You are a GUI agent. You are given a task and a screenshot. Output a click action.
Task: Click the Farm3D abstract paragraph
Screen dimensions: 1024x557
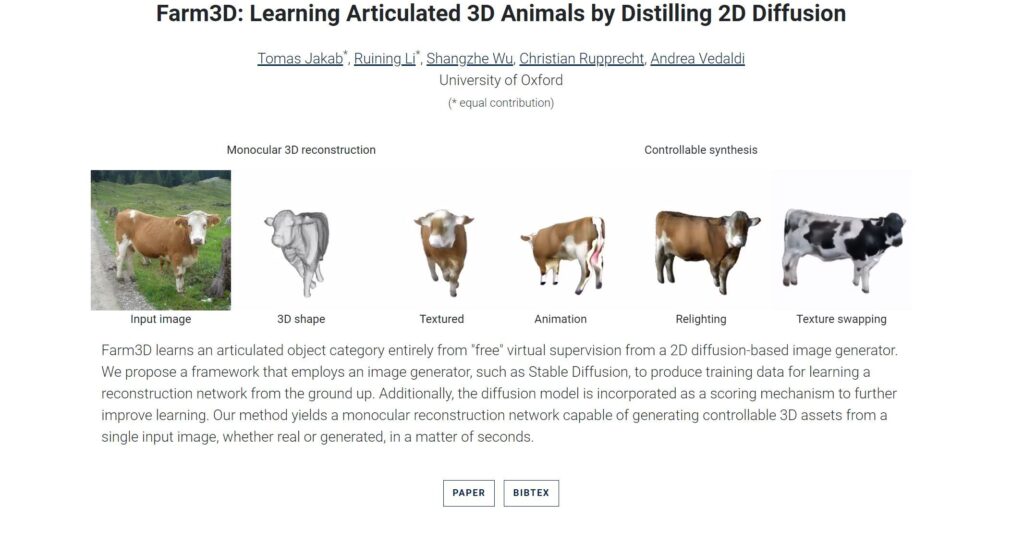(x=500, y=393)
